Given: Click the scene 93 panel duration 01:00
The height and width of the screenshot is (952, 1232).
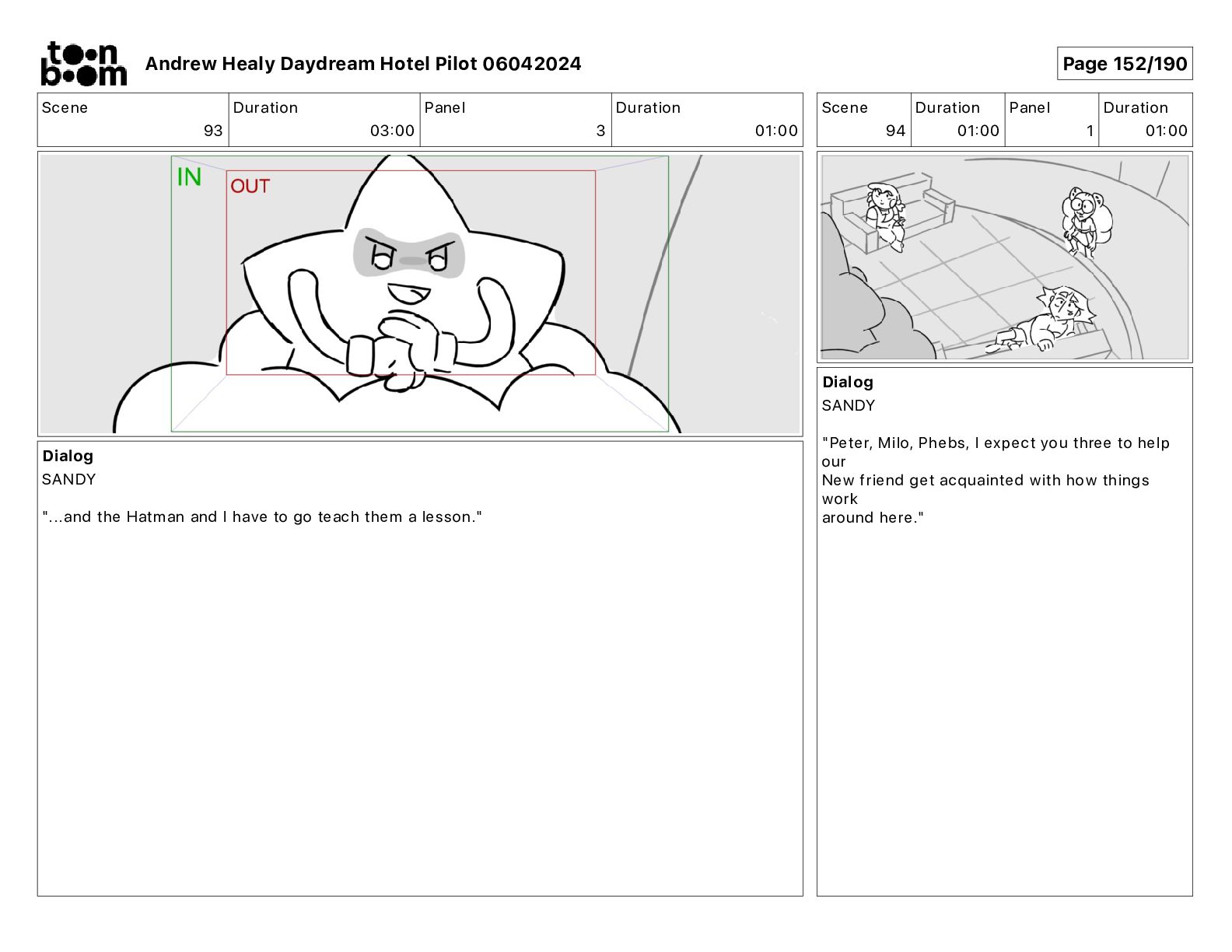Looking at the screenshot, I should [x=776, y=131].
